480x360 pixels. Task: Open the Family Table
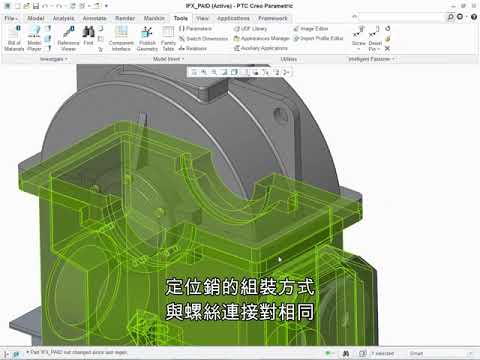(x=168, y=38)
